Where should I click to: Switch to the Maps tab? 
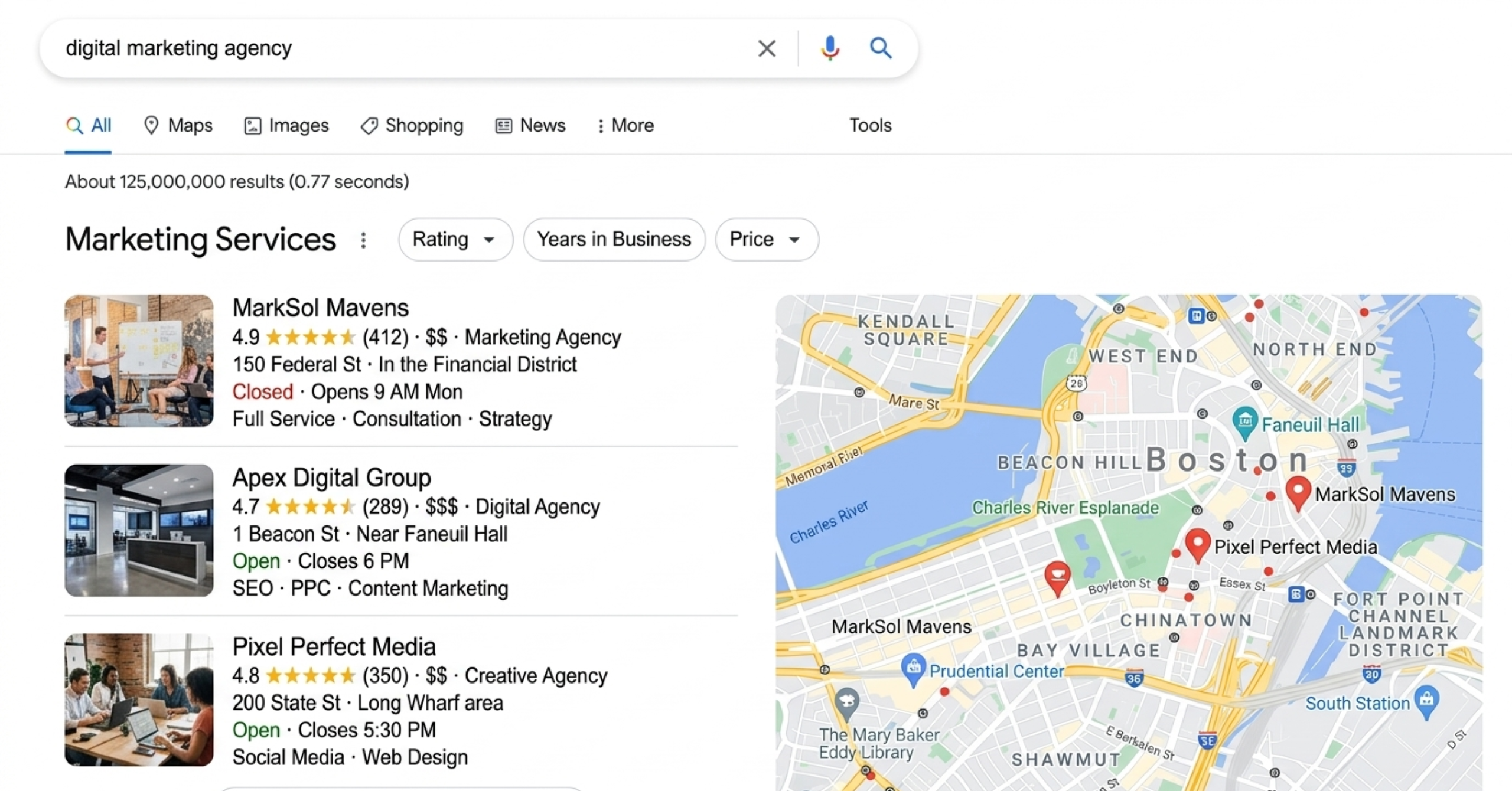pyautogui.click(x=178, y=125)
